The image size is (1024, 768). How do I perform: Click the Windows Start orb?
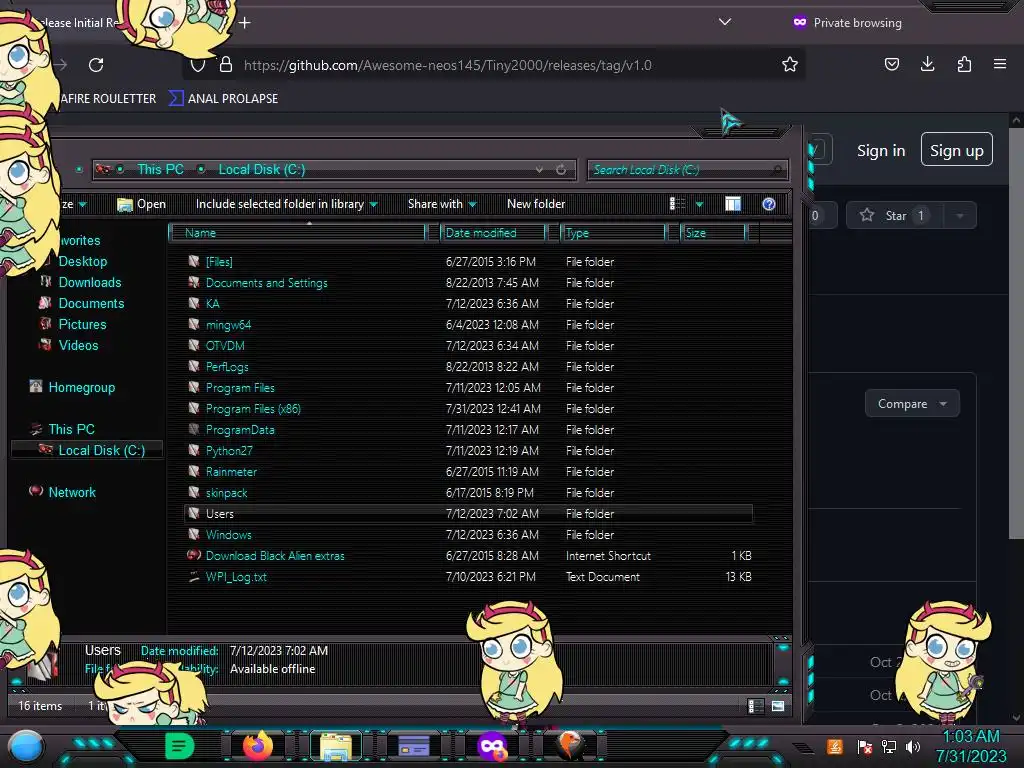26,747
